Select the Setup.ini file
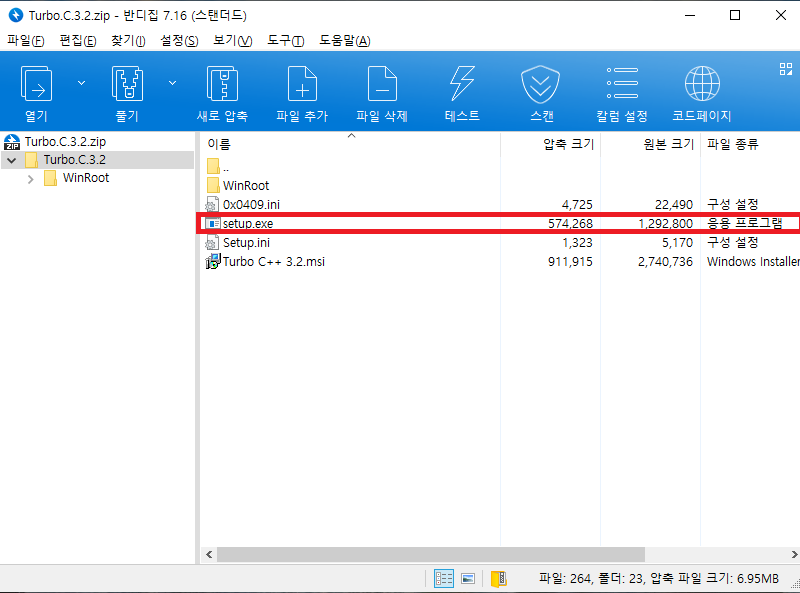Viewport: 800px width, 593px height. click(246, 243)
